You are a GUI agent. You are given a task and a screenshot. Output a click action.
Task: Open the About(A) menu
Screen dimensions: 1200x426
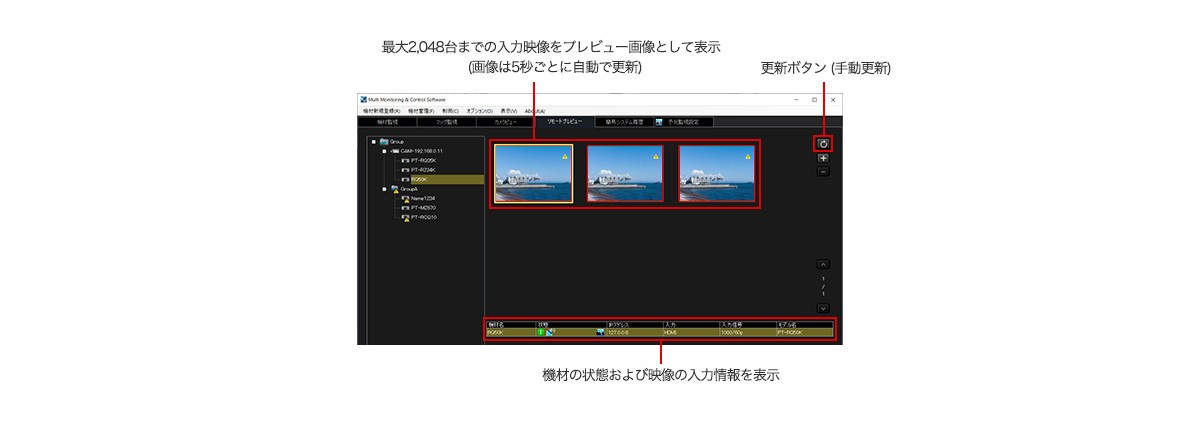(x=535, y=111)
